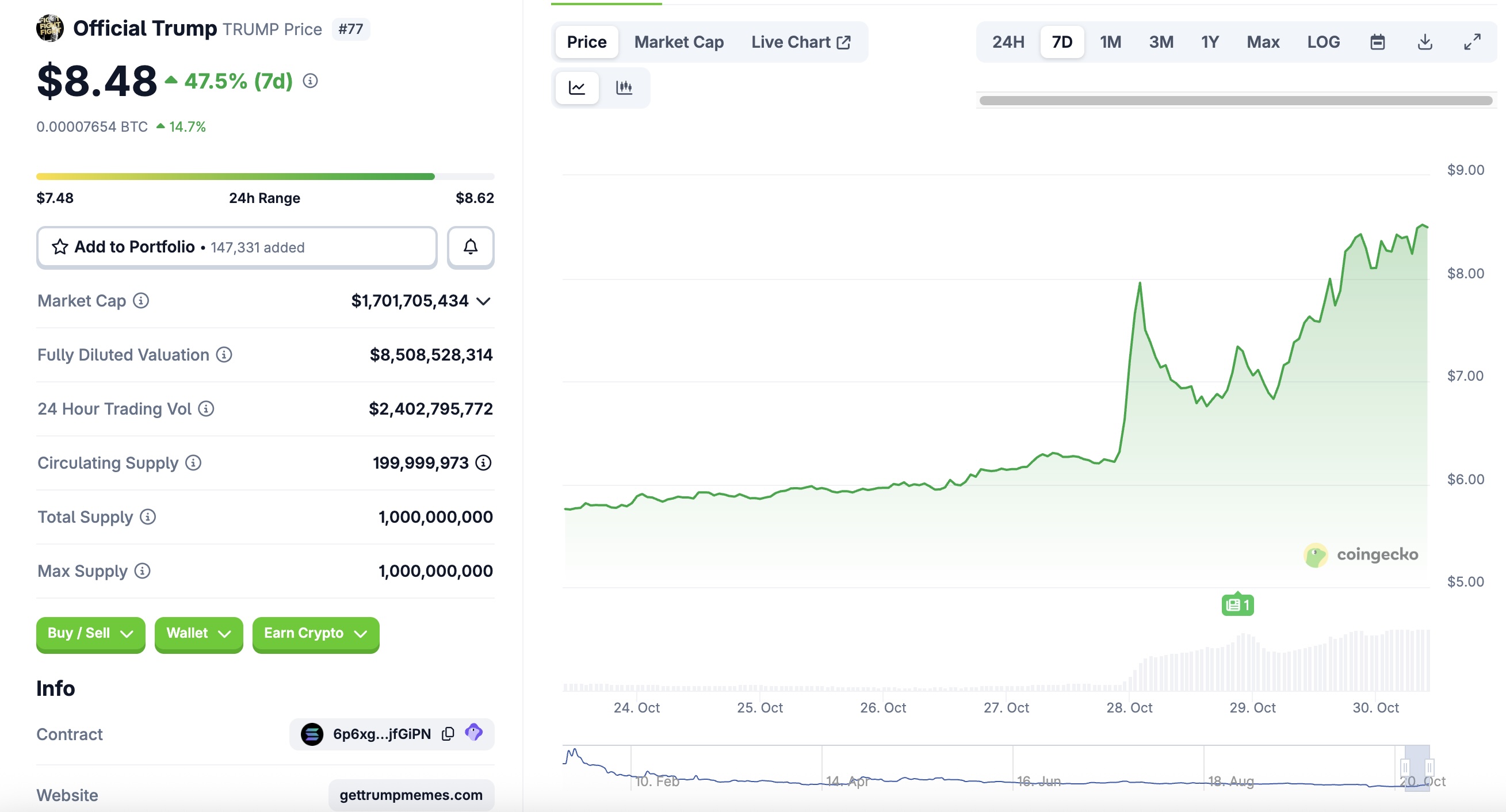
Task: Click the Market Cap info icon
Action: 141,301
